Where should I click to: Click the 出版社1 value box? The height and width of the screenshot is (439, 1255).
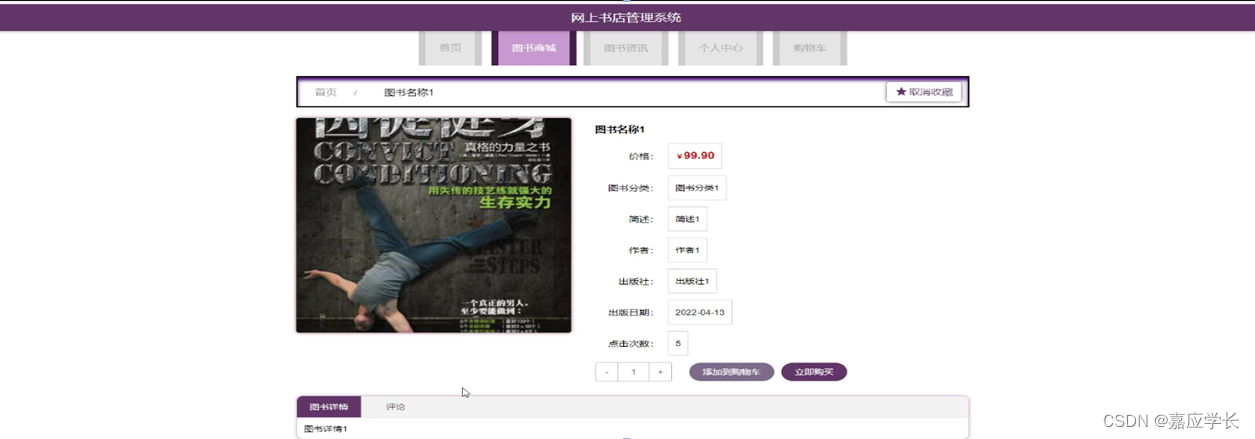tap(692, 281)
